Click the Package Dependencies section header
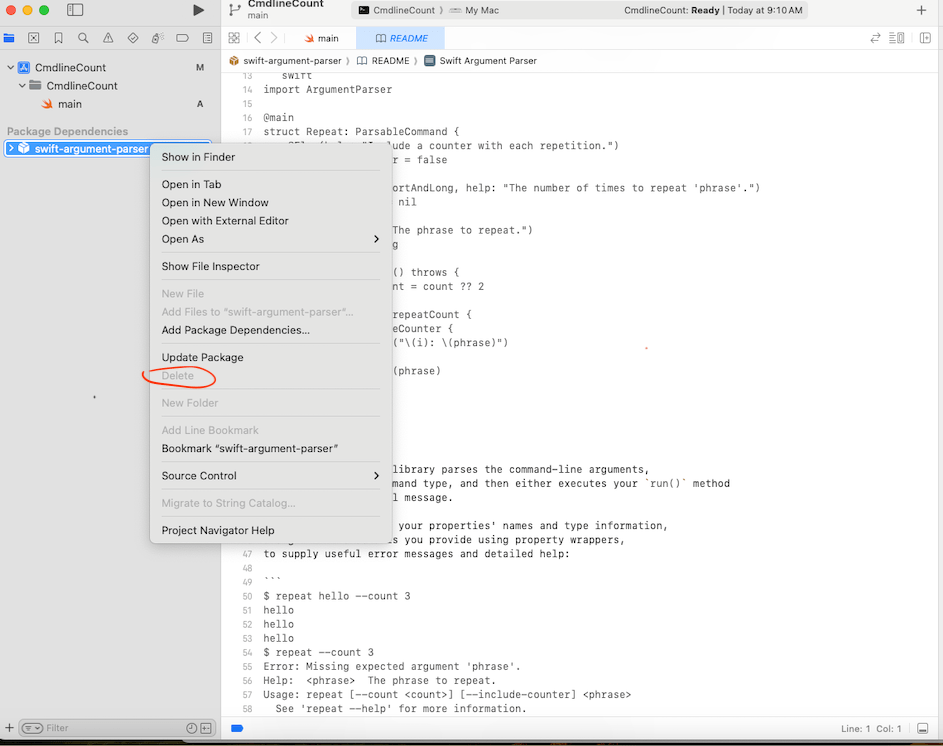 click(x=67, y=131)
